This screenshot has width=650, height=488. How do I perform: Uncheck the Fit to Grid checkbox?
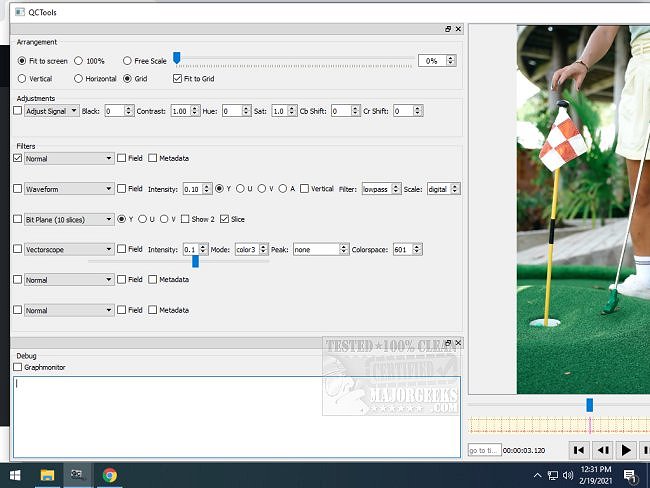[x=178, y=78]
